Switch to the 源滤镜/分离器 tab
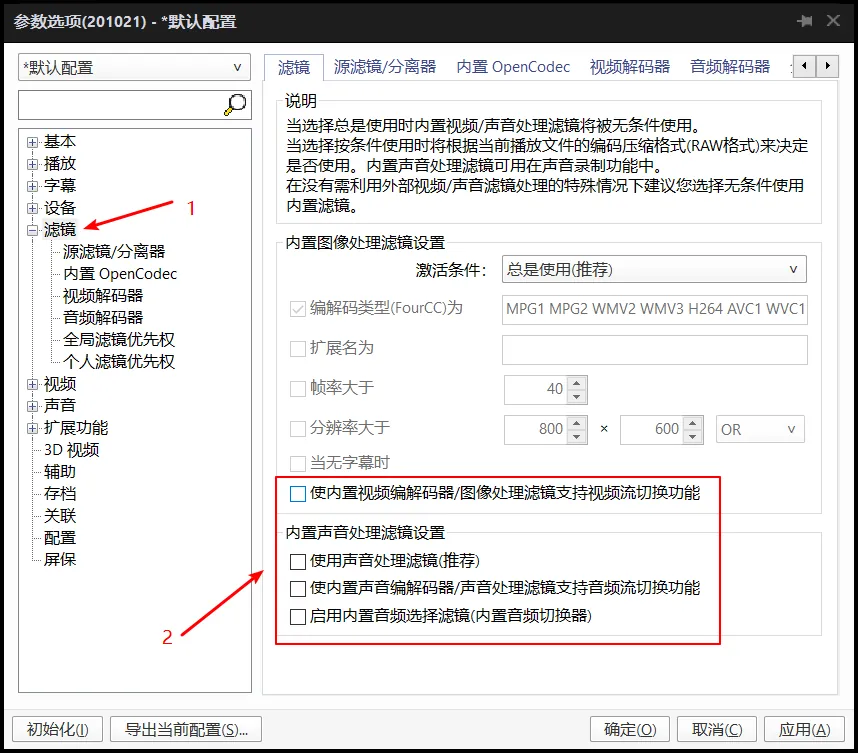Screen dimensions: 858x753 tap(388, 65)
